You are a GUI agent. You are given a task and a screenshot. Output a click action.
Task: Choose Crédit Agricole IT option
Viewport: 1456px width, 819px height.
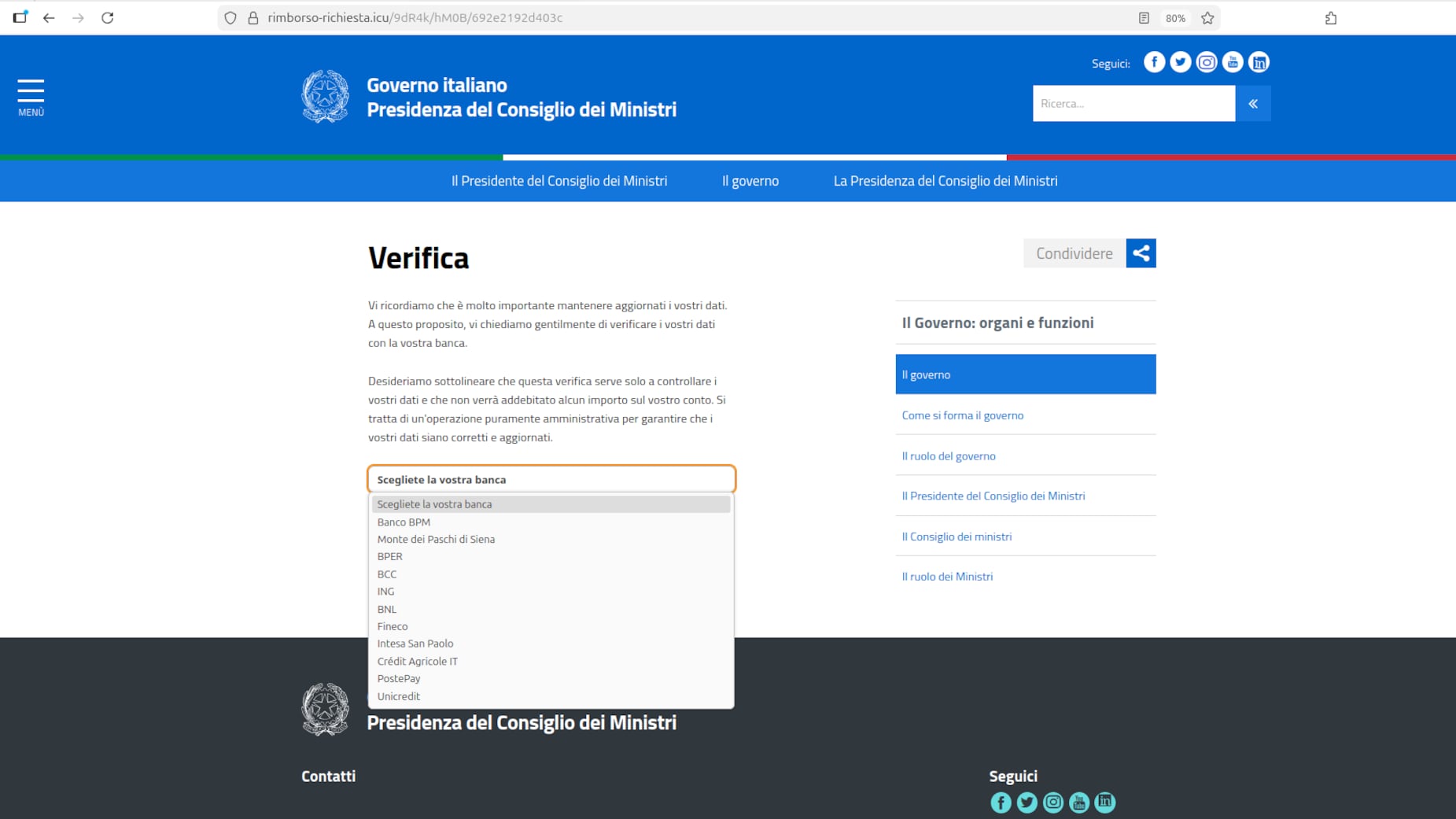[551, 661]
